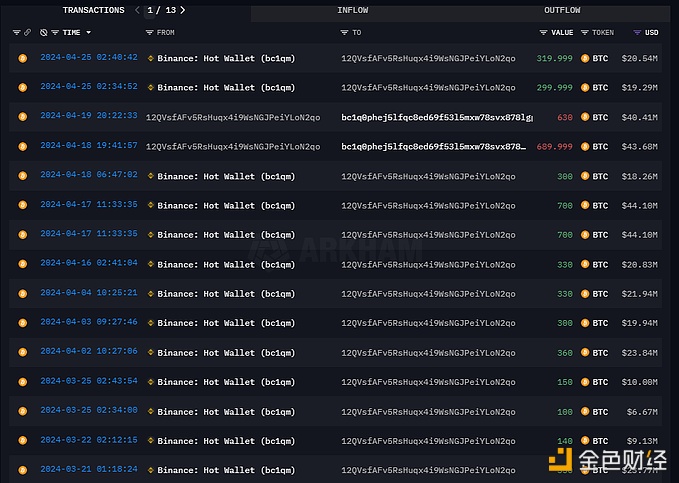Click BTC token icon in $6.67M row

click(585, 412)
